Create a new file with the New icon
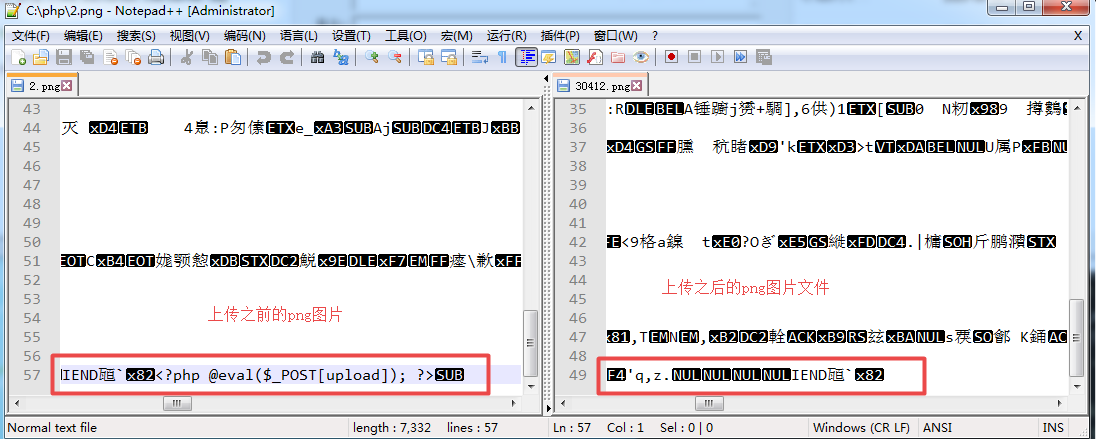The height and width of the screenshot is (439, 1096). click(19, 57)
